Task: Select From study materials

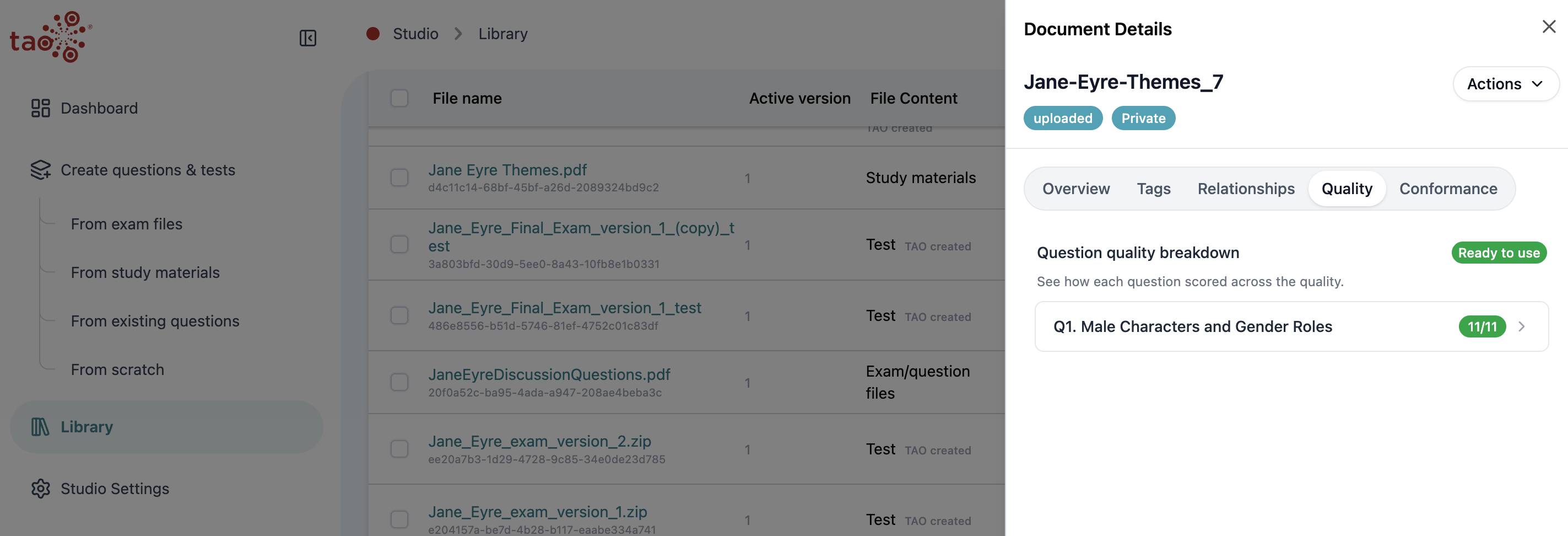Action: 145,272
